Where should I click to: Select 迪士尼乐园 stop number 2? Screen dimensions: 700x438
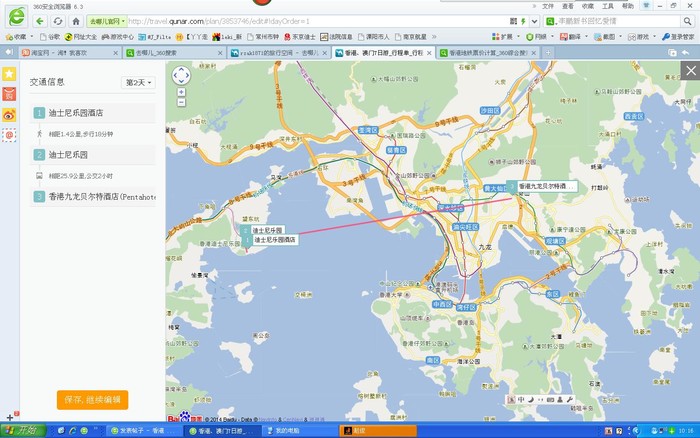(x=68, y=155)
